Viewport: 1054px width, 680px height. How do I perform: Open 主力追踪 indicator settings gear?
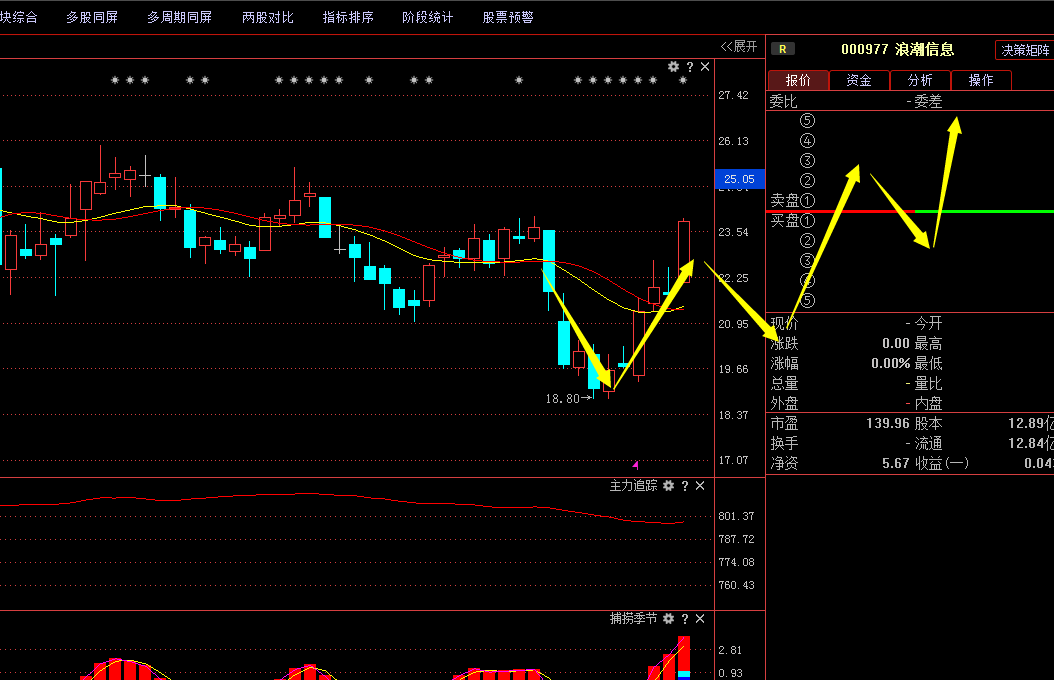(x=668, y=486)
